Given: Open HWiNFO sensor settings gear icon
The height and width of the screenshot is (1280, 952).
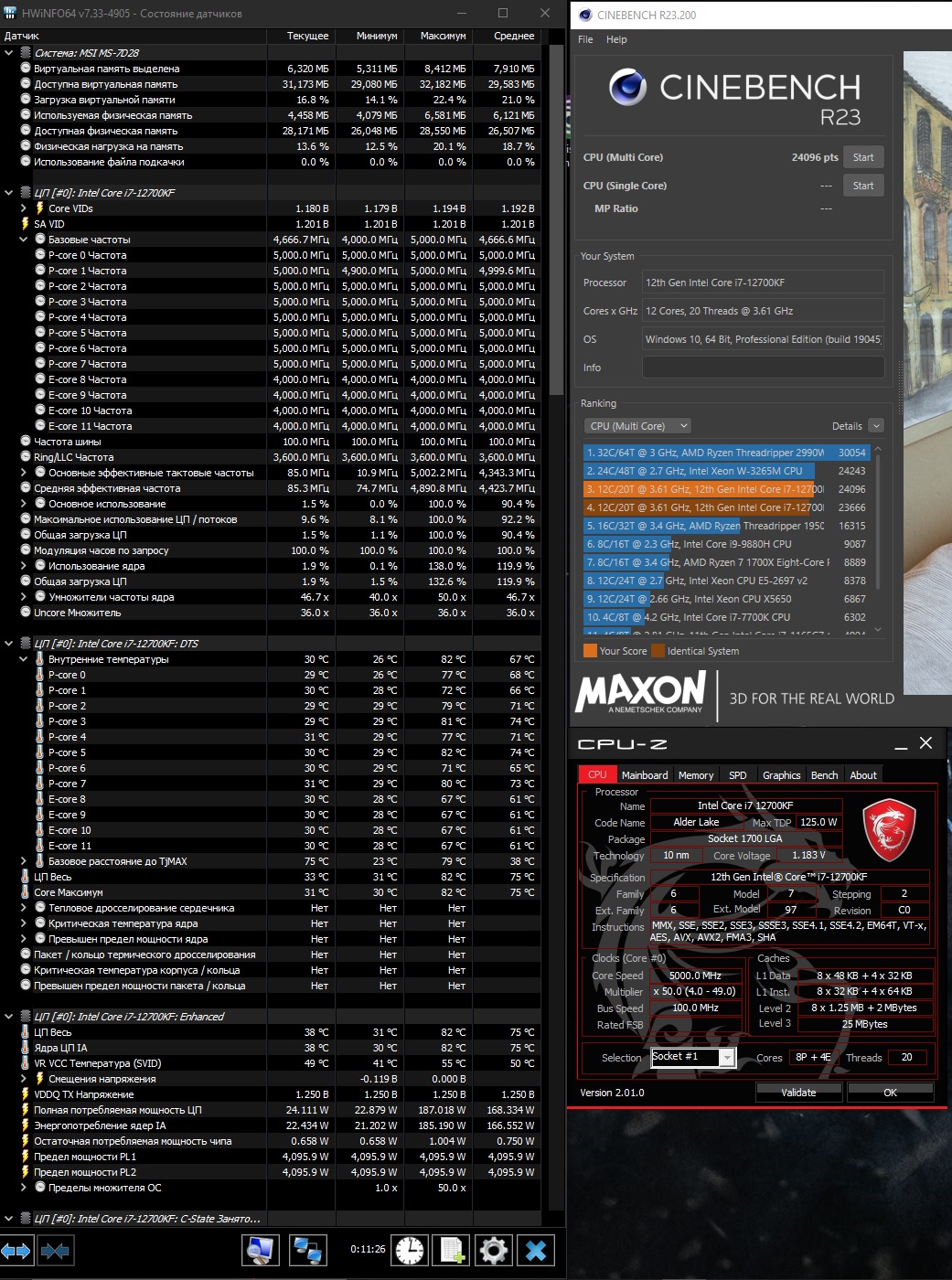Looking at the screenshot, I should point(494,1250).
